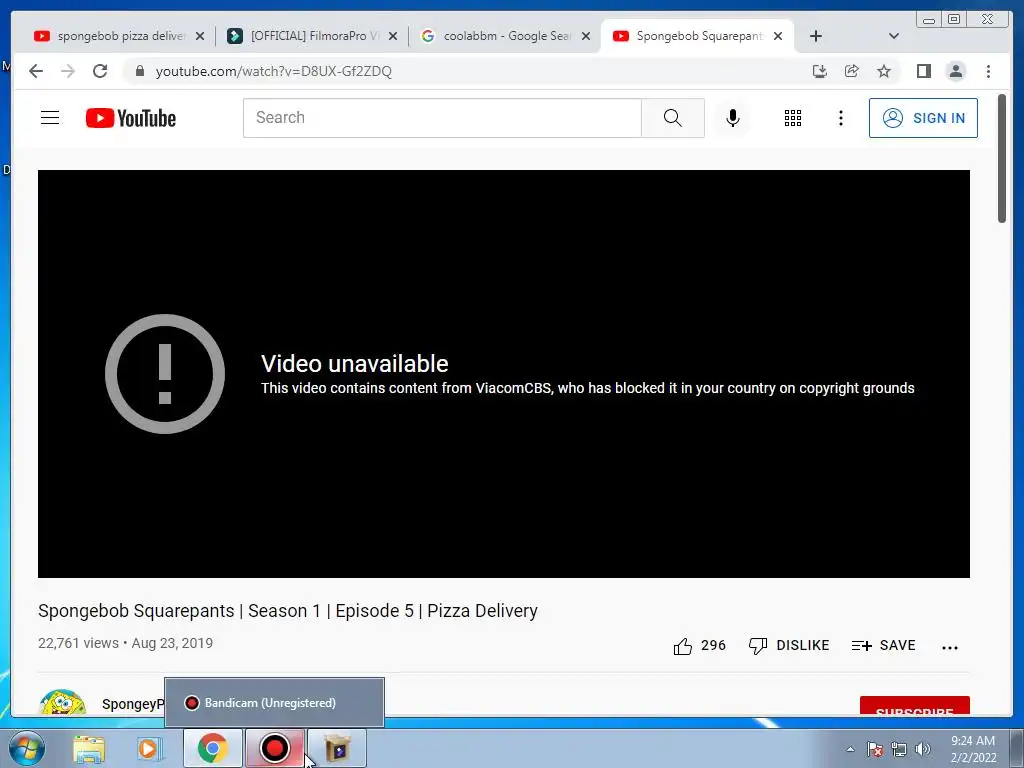This screenshot has width=1024, height=768.
Task: Click the 22,761 views text
Action: pyautogui.click(x=78, y=643)
